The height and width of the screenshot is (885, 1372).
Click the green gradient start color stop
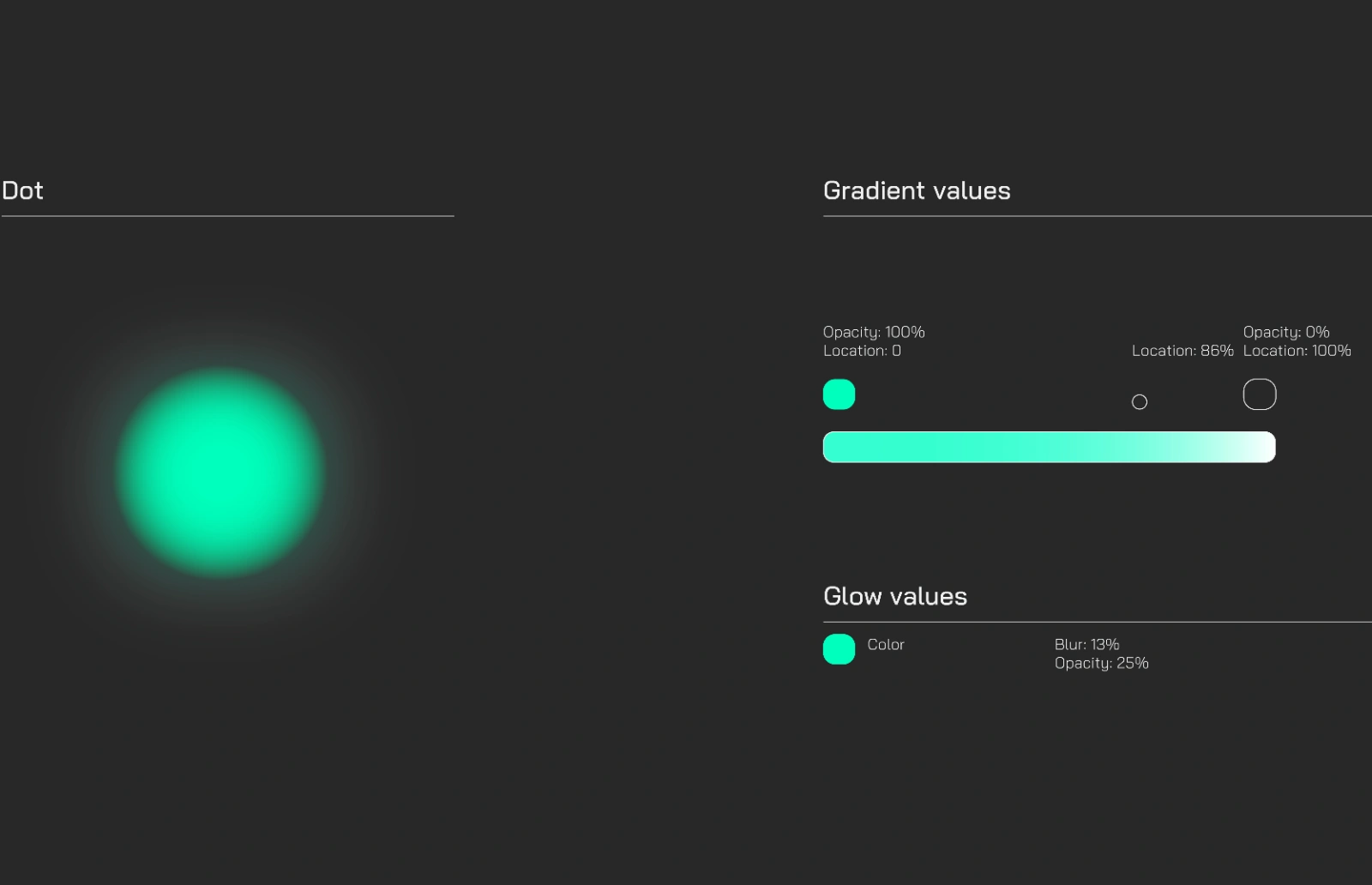coord(839,394)
